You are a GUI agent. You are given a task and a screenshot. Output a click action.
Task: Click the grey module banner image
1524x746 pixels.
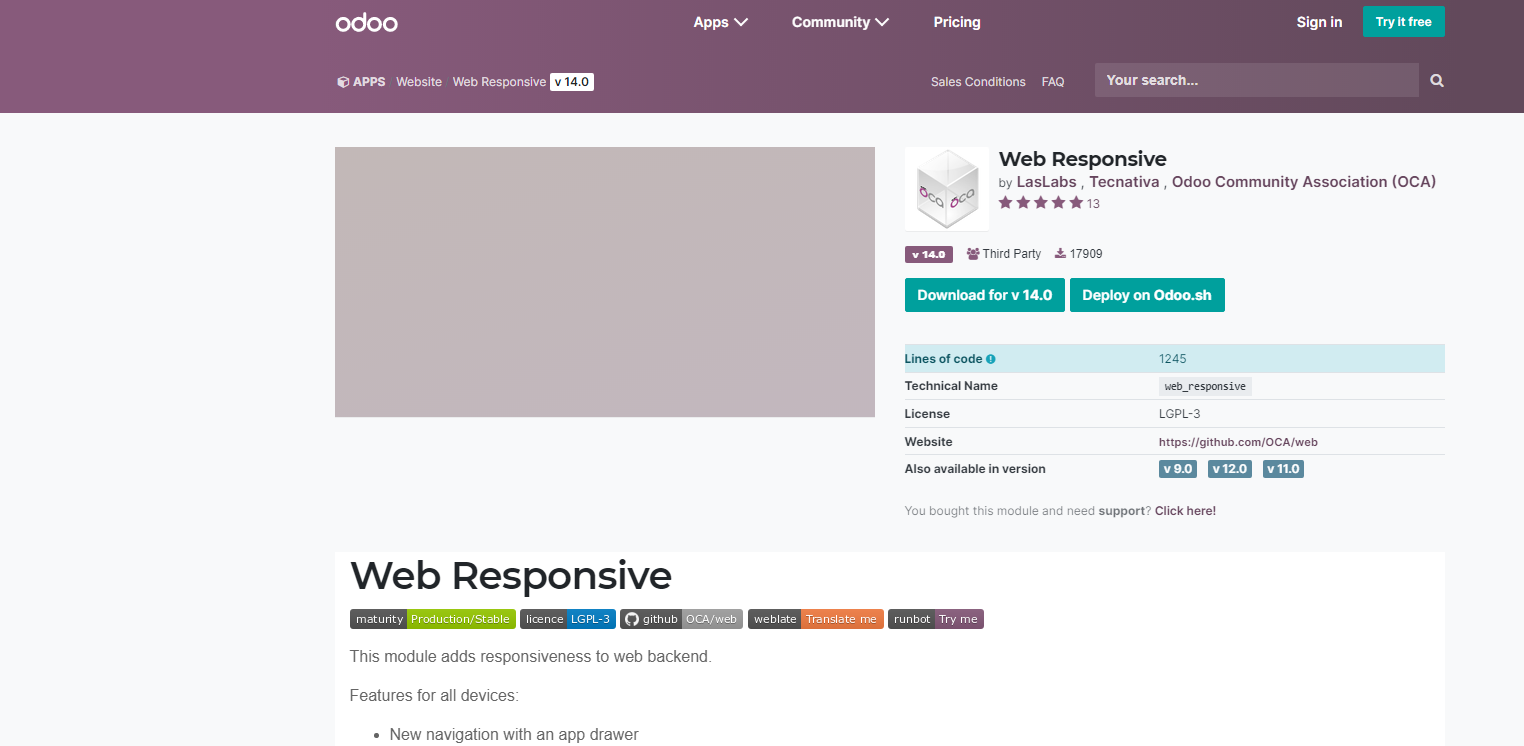605,282
